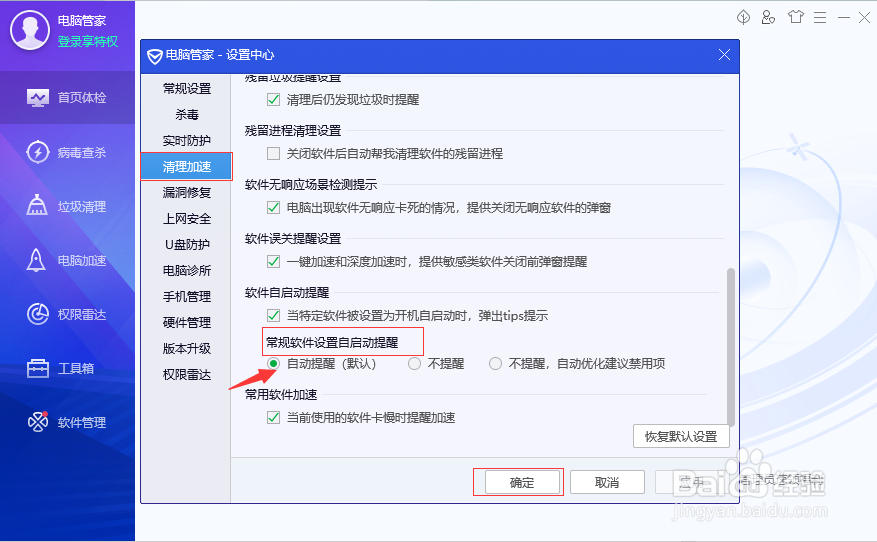Toggle 电脑出现软件无响应卡死 popup checkbox
The image size is (877, 542).
pos(274,208)
